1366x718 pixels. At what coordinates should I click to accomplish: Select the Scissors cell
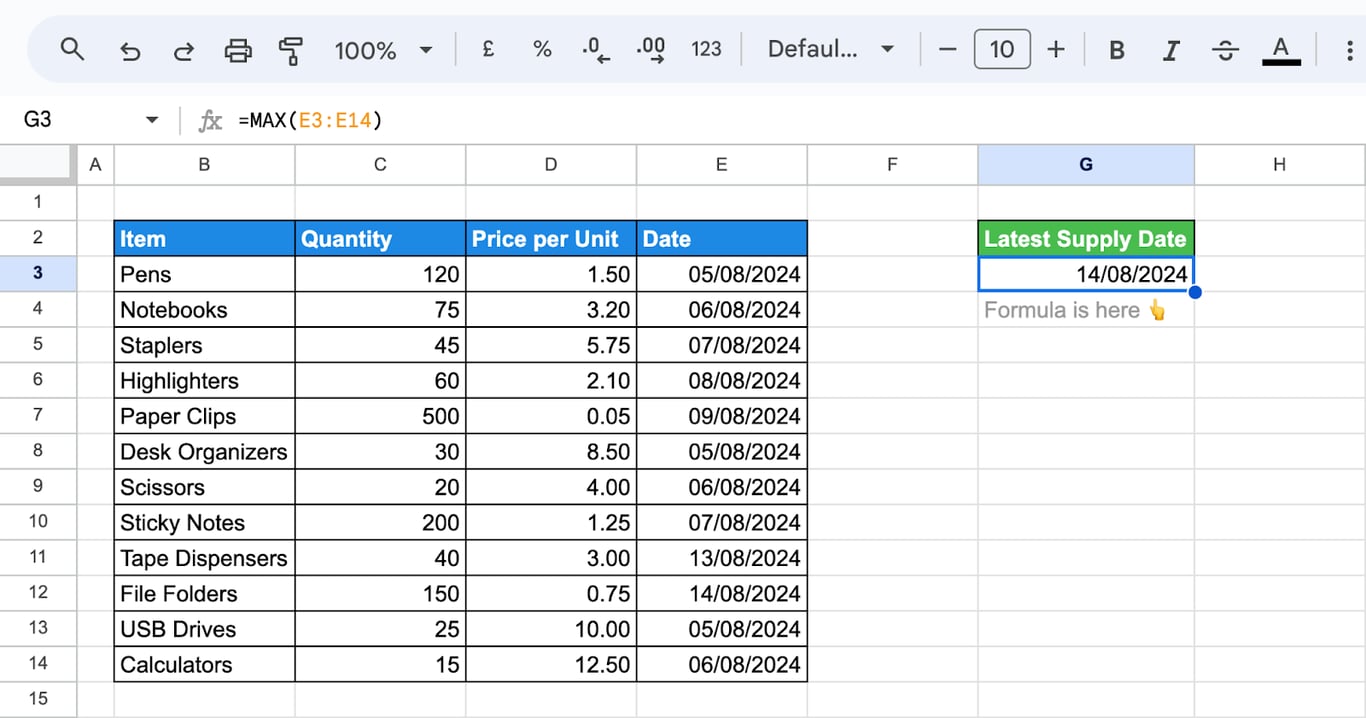tap(205, 487)
